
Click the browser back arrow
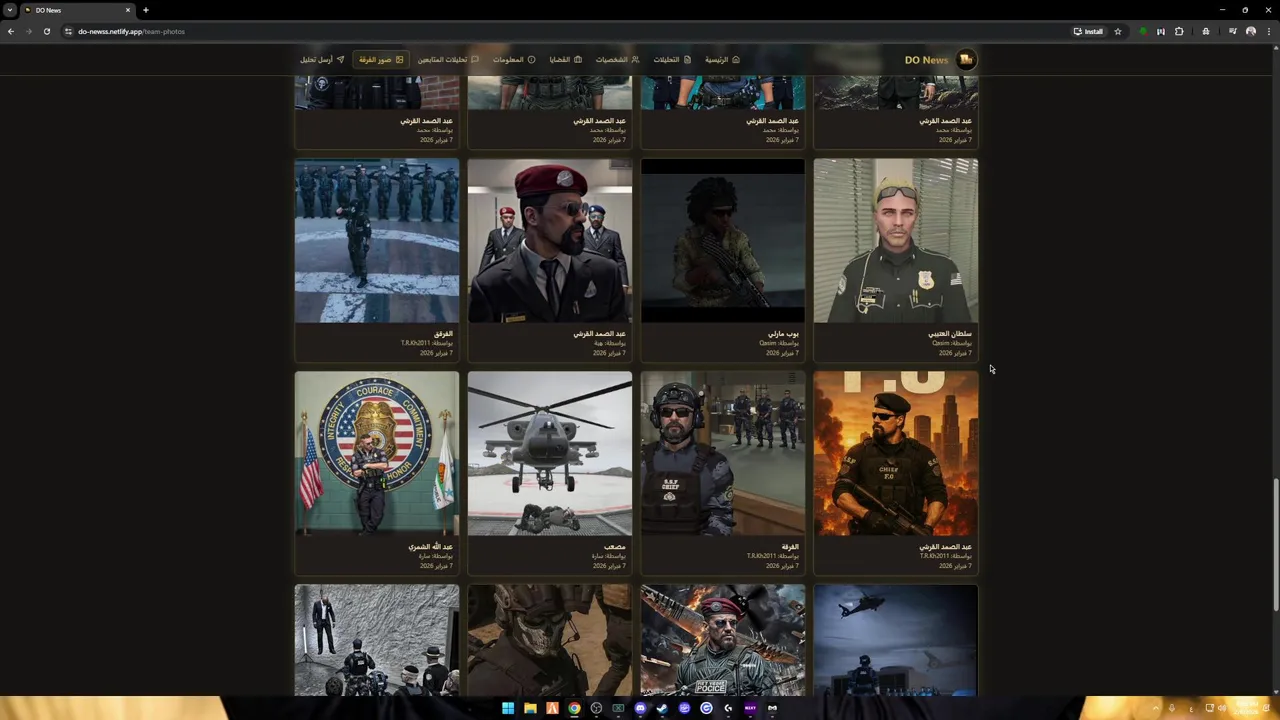pos(11,31)
